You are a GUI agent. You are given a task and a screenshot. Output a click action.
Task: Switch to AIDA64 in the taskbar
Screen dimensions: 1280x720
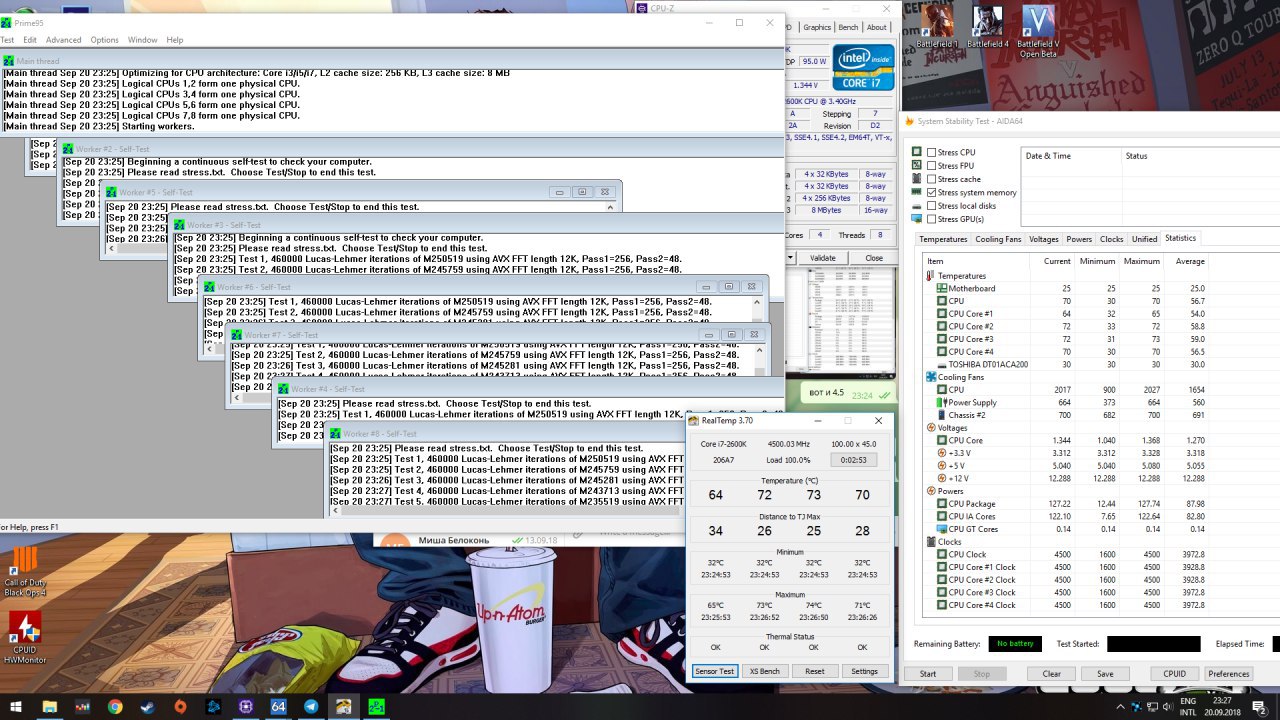[278, 706]
